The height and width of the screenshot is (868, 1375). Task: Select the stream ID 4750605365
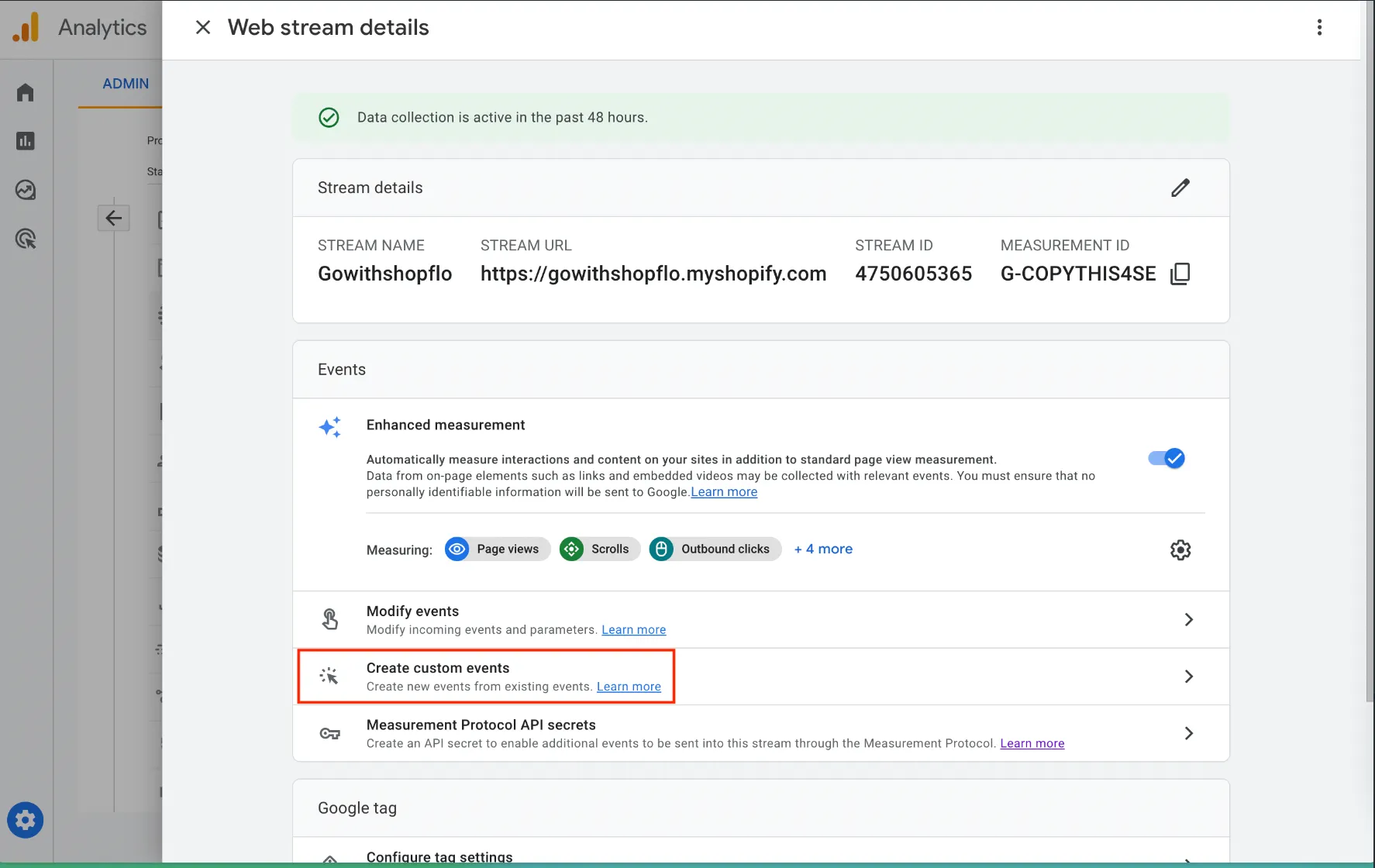[913, 274]
